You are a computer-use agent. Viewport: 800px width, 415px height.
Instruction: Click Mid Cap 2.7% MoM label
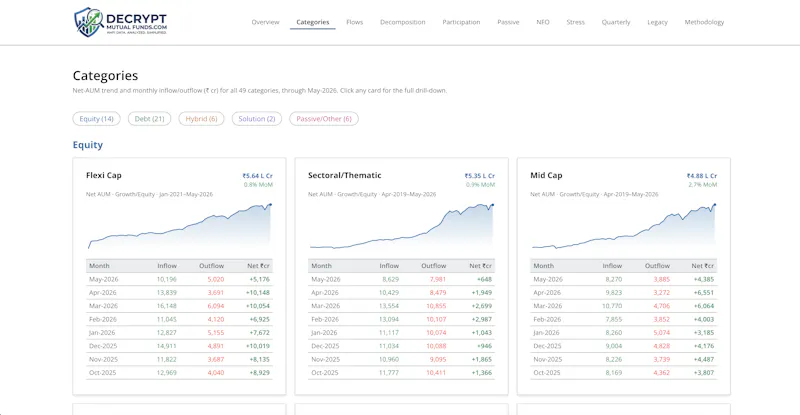click(703, 185)
